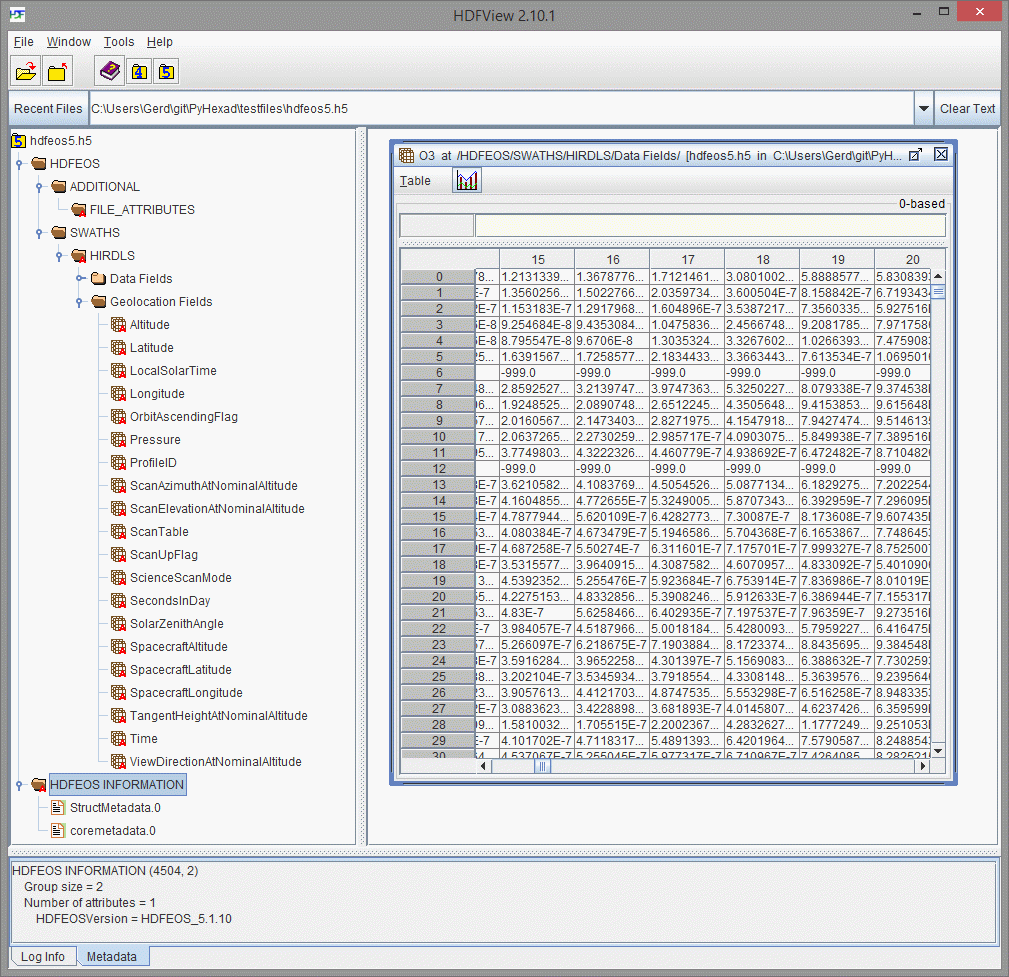1009x977 pixels.
Task: Open a file using the Open toolbar icon
Action: (26, 71)
